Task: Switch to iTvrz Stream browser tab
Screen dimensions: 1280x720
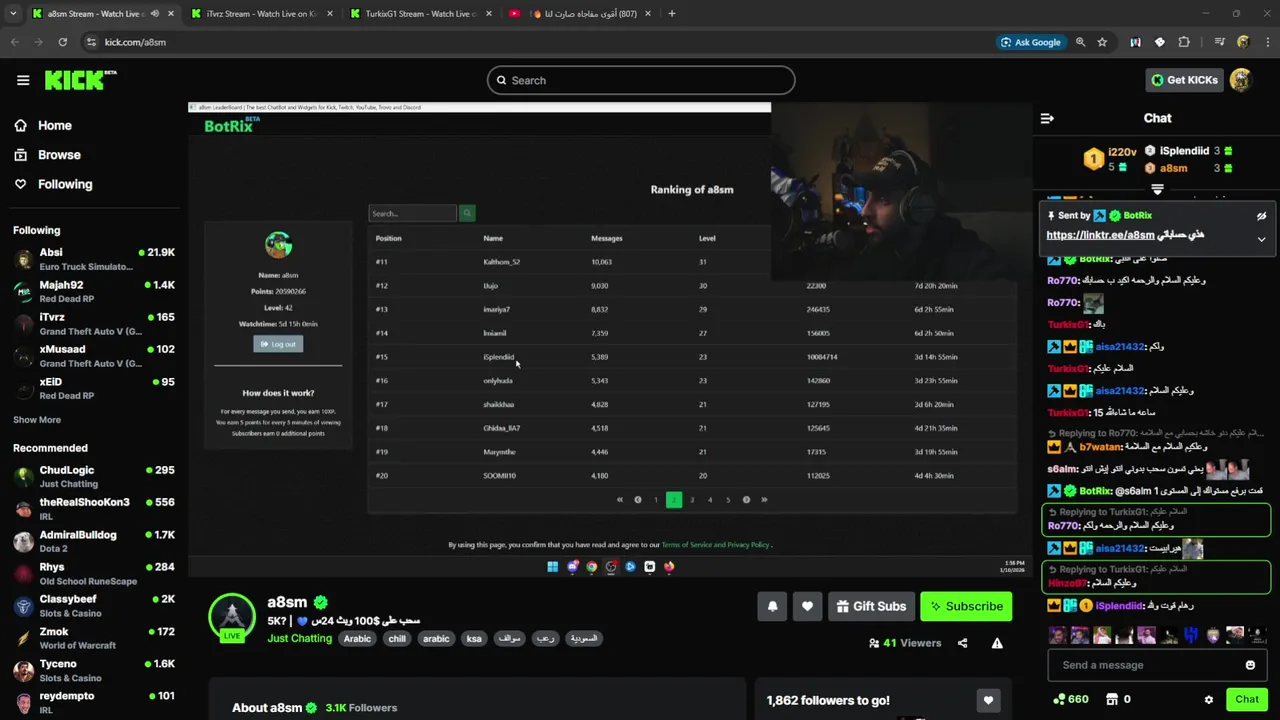Action: coord(260,14)
